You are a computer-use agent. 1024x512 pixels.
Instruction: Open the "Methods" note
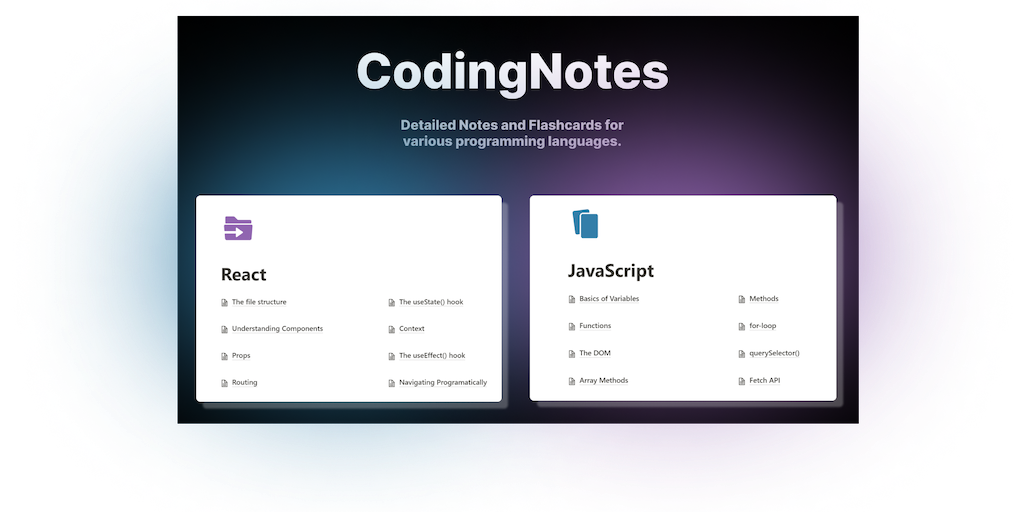point(763,298)
